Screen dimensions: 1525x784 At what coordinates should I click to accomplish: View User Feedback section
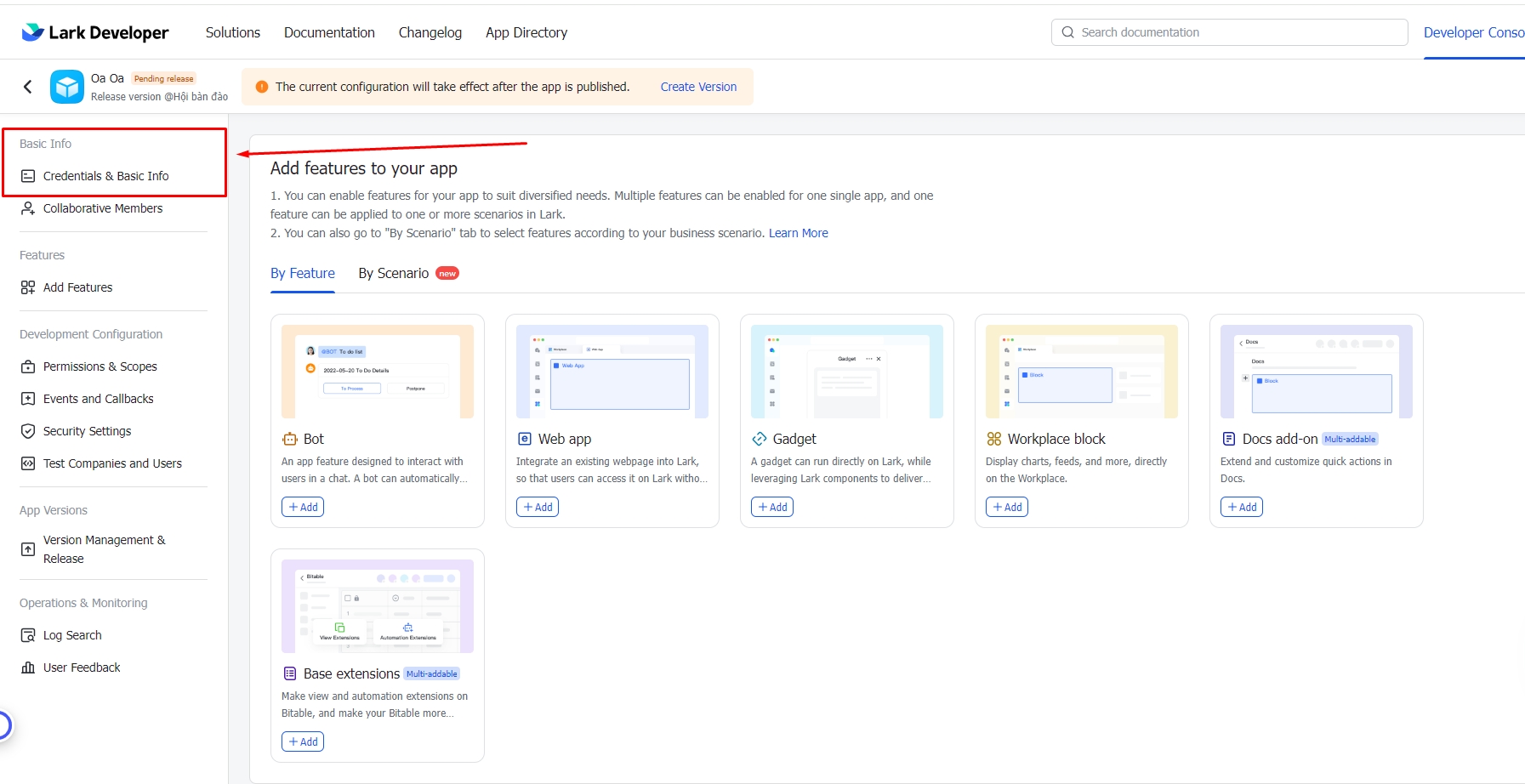82,668
